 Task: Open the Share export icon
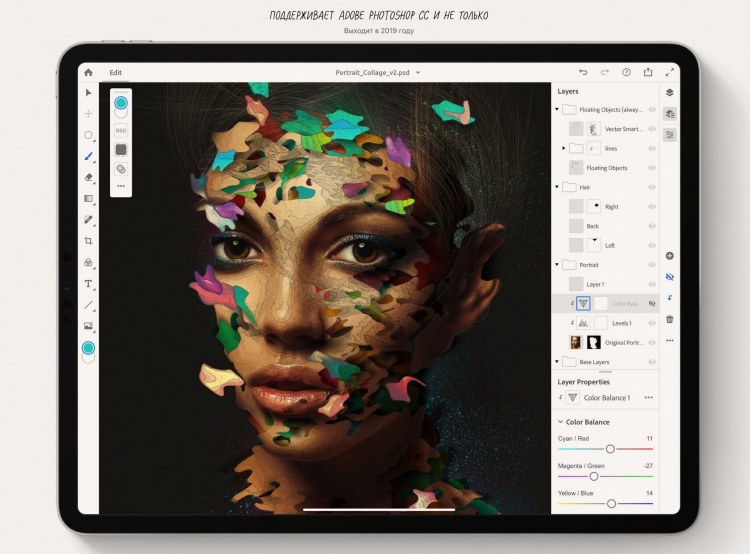pos(648,72)
